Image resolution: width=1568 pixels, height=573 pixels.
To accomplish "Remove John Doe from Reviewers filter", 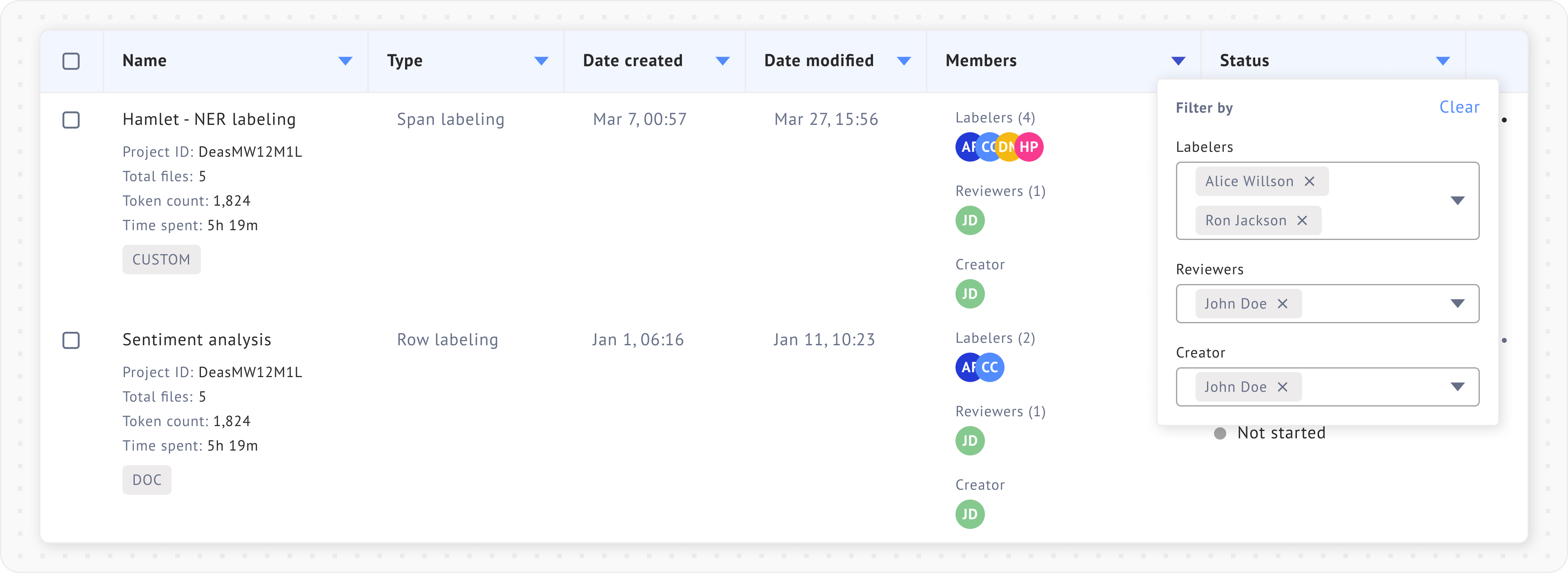I will [x=1282, y=304].
